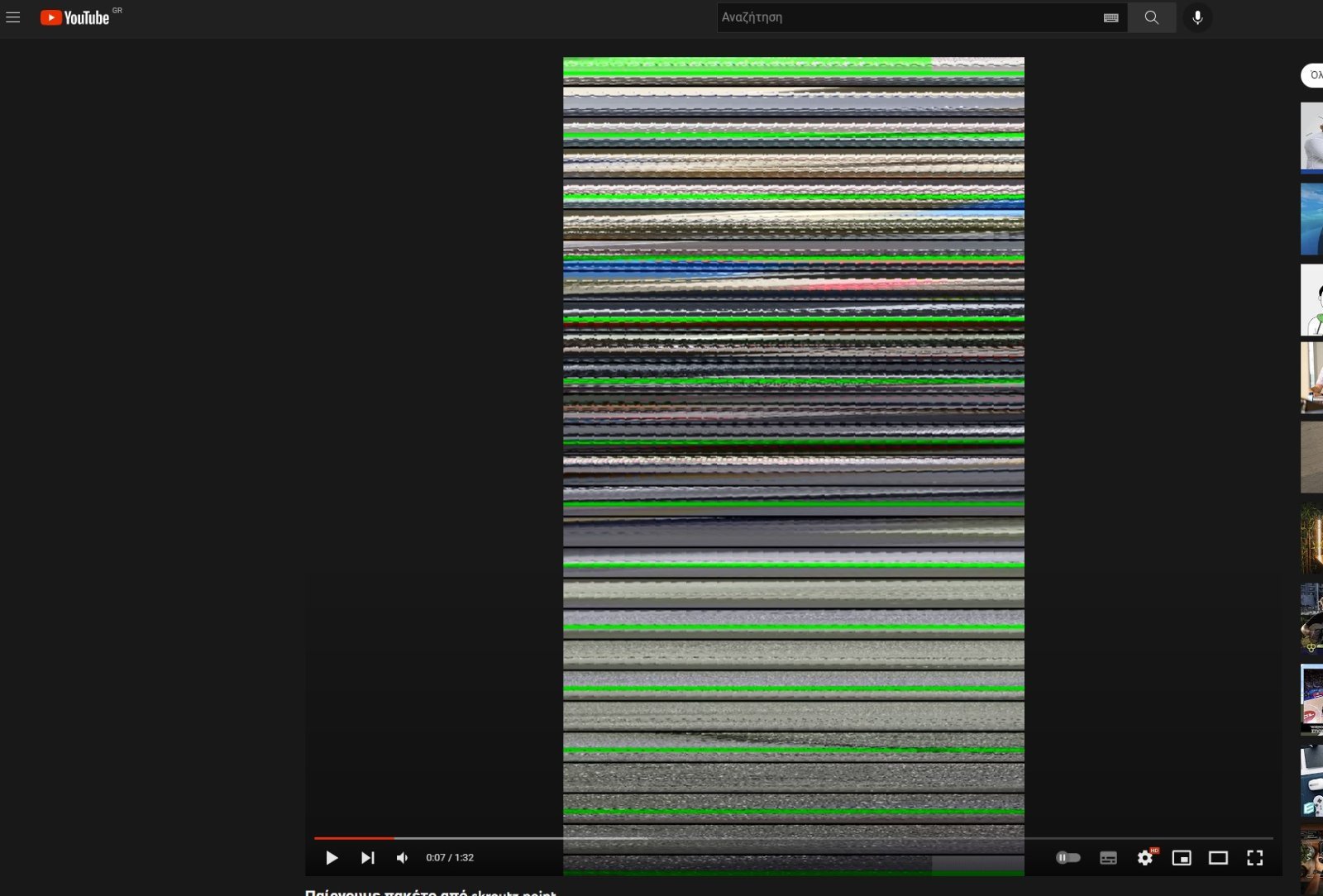The image size is (1323, 896).
Task: Open the player settings gear
Action: pyautogui.click(x=1145, y=858)
